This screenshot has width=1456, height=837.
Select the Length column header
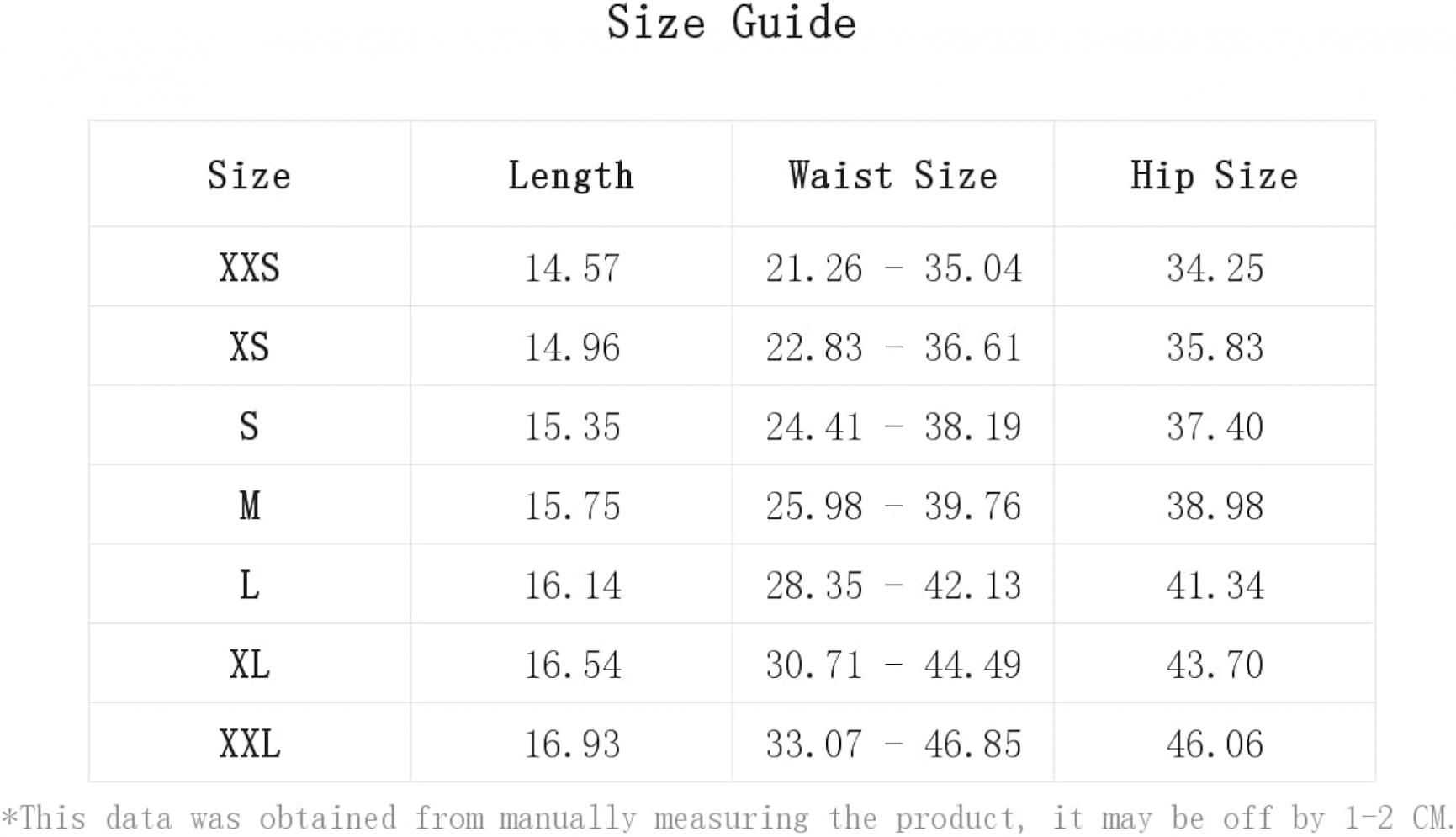coord(571,176)
